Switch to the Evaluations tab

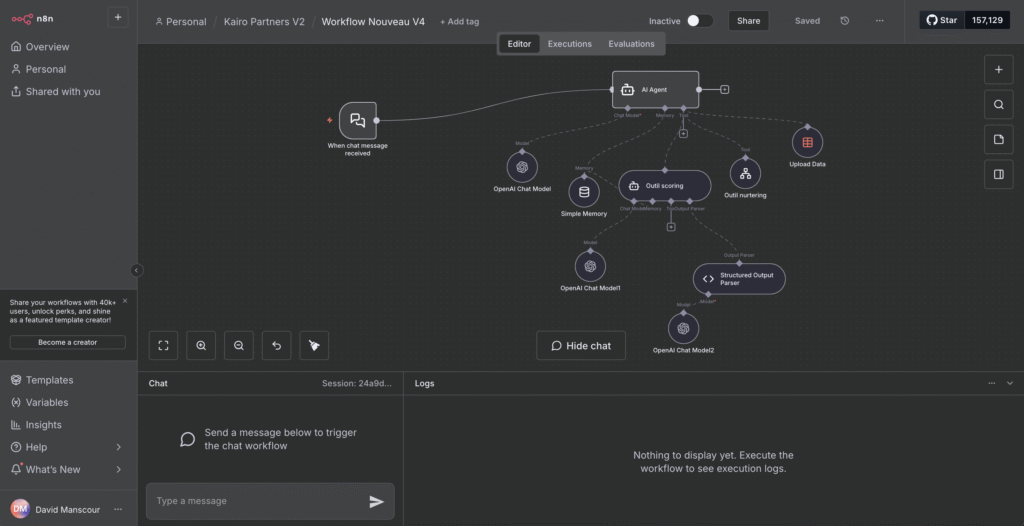click(x=631, y=44)
